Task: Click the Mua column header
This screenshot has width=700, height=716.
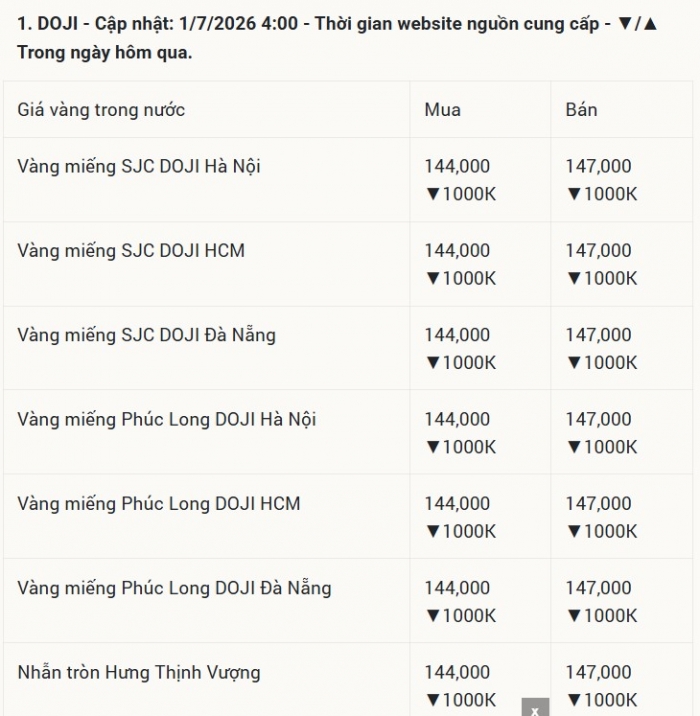Action: tap(442, 110)
